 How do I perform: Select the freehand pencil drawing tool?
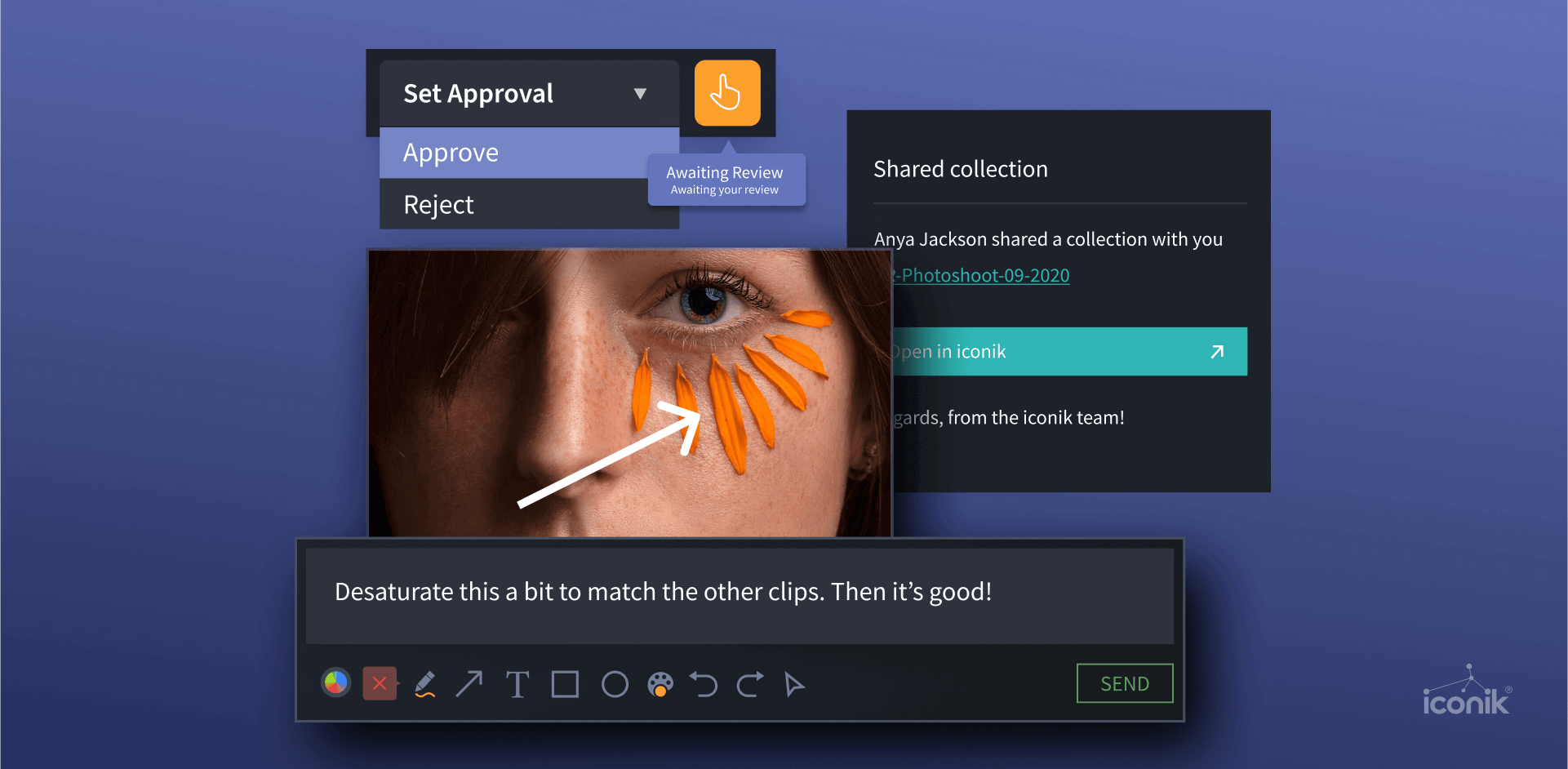(425, 684)
